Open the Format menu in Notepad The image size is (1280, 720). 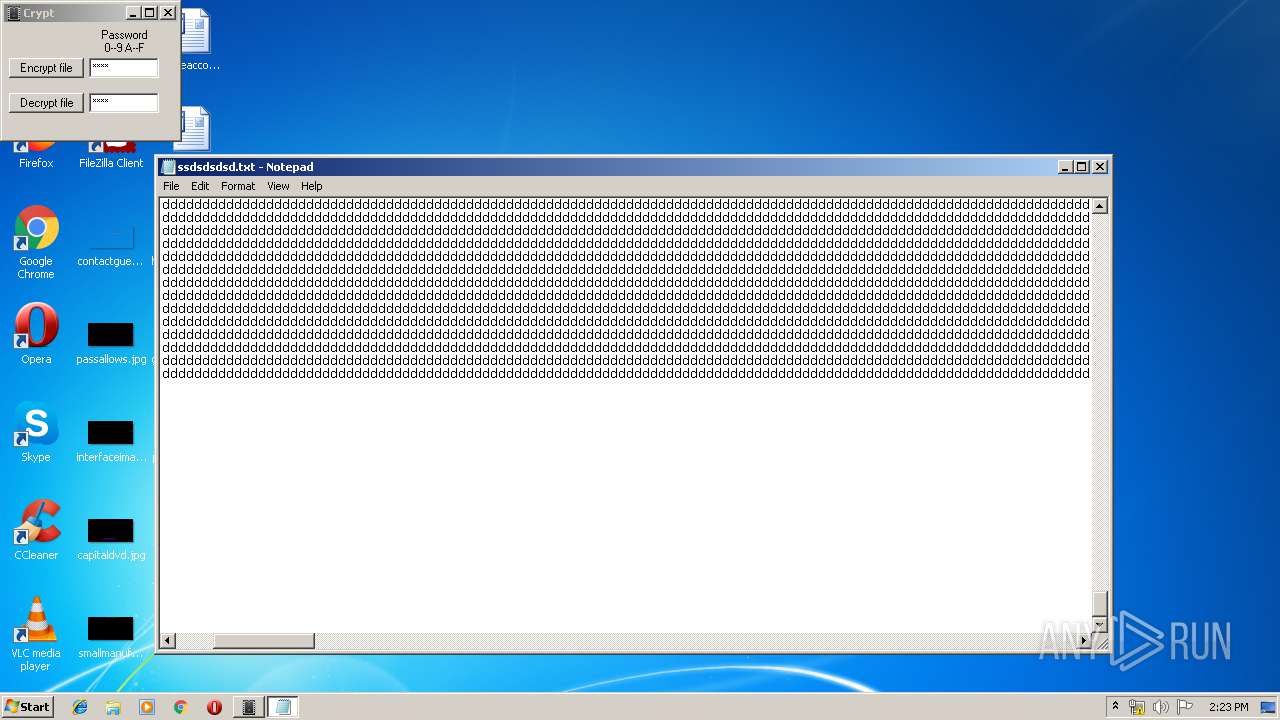[x=238, y=186]
